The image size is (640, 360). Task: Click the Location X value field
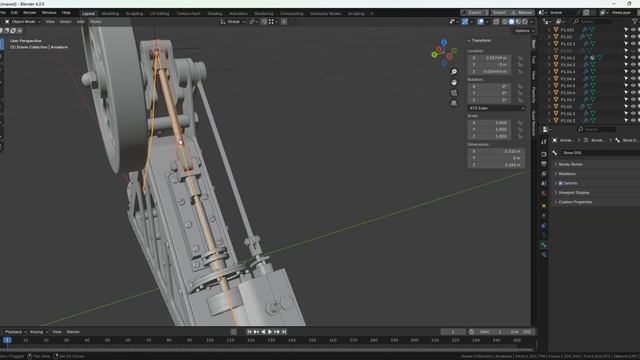[x=489, y=58]
